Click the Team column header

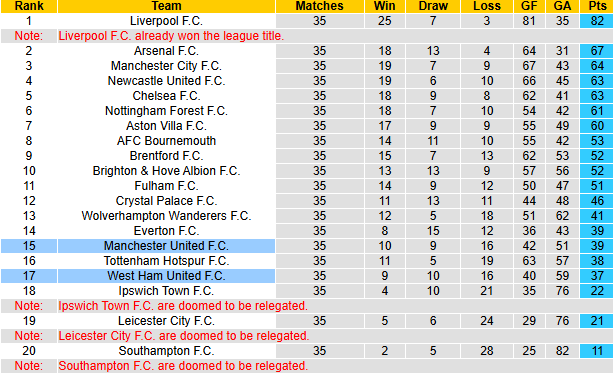166,6
